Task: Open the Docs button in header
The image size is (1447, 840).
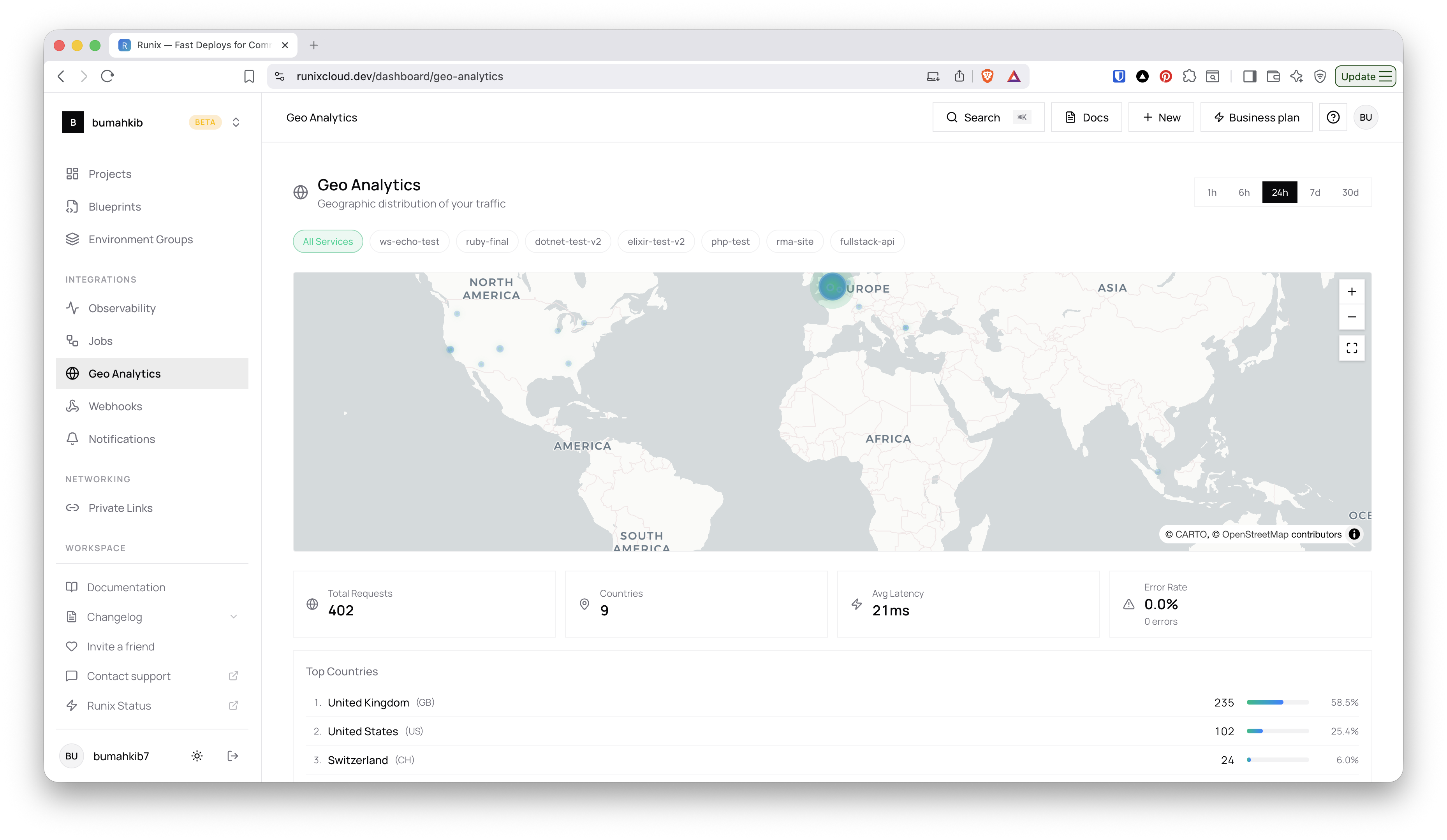Action: (1086, 117)
